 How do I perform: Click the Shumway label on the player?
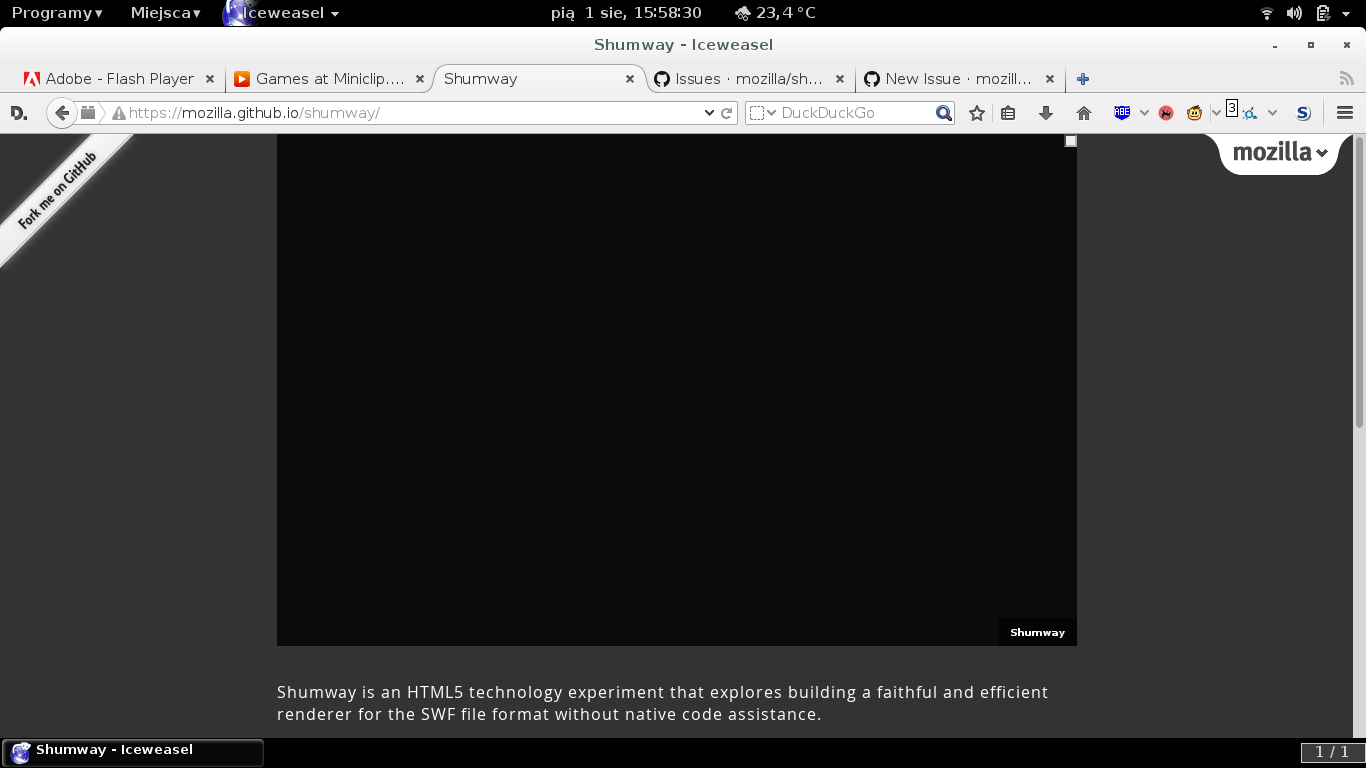pyautogui.click(x=1037, y=632)
